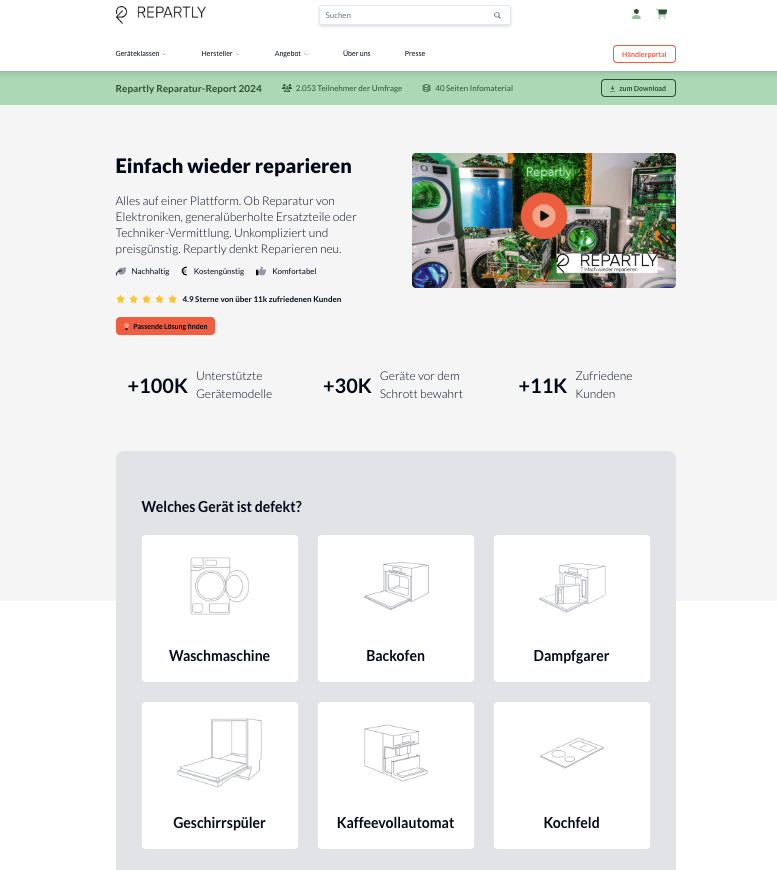Image resolution: width=777 pixels, height=870 pixels.
Task: Click the '+11K' statistic
Action: (x=542, y=386)
